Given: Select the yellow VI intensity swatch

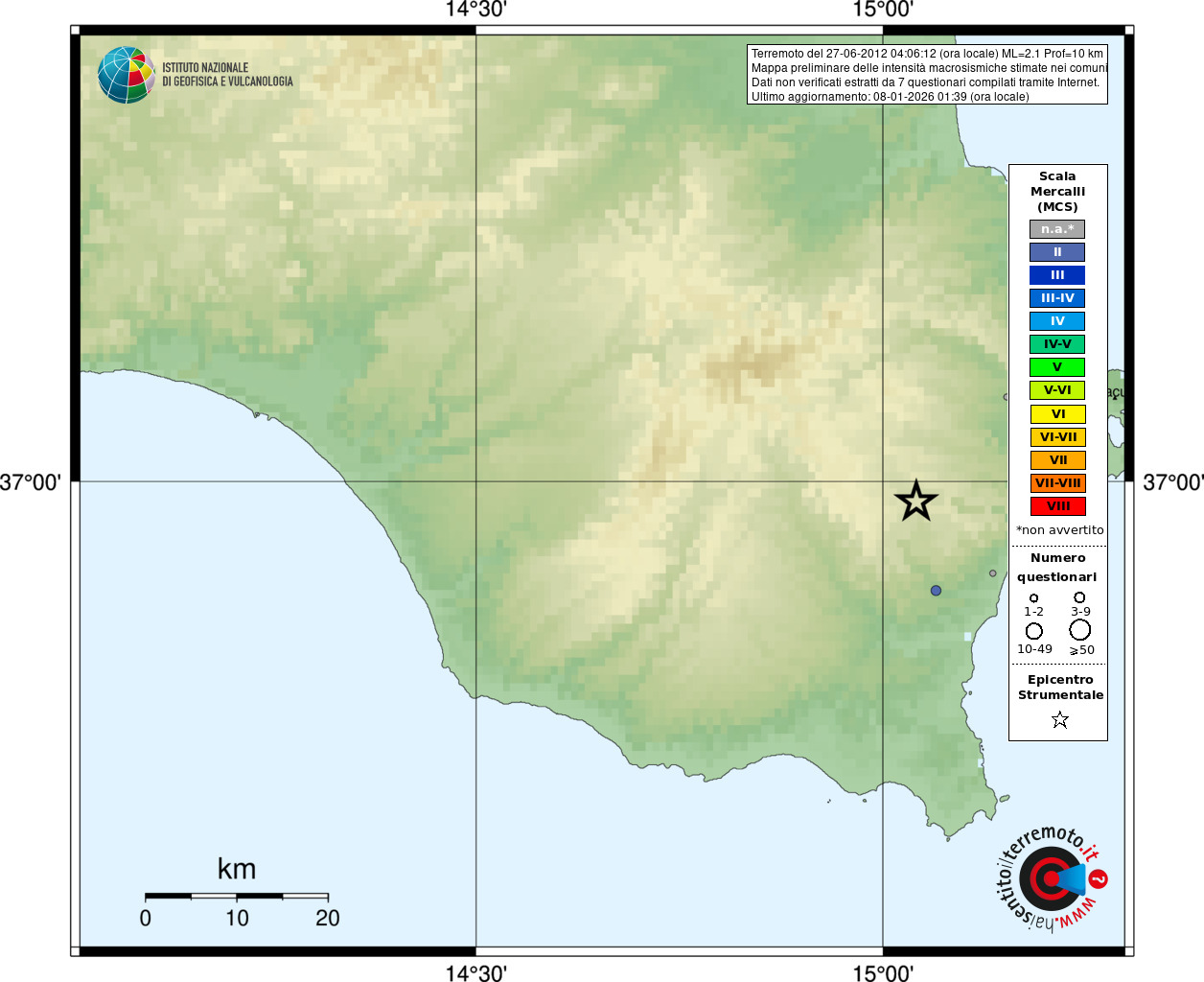Looking at the screenshot, I should point(1057,414).
